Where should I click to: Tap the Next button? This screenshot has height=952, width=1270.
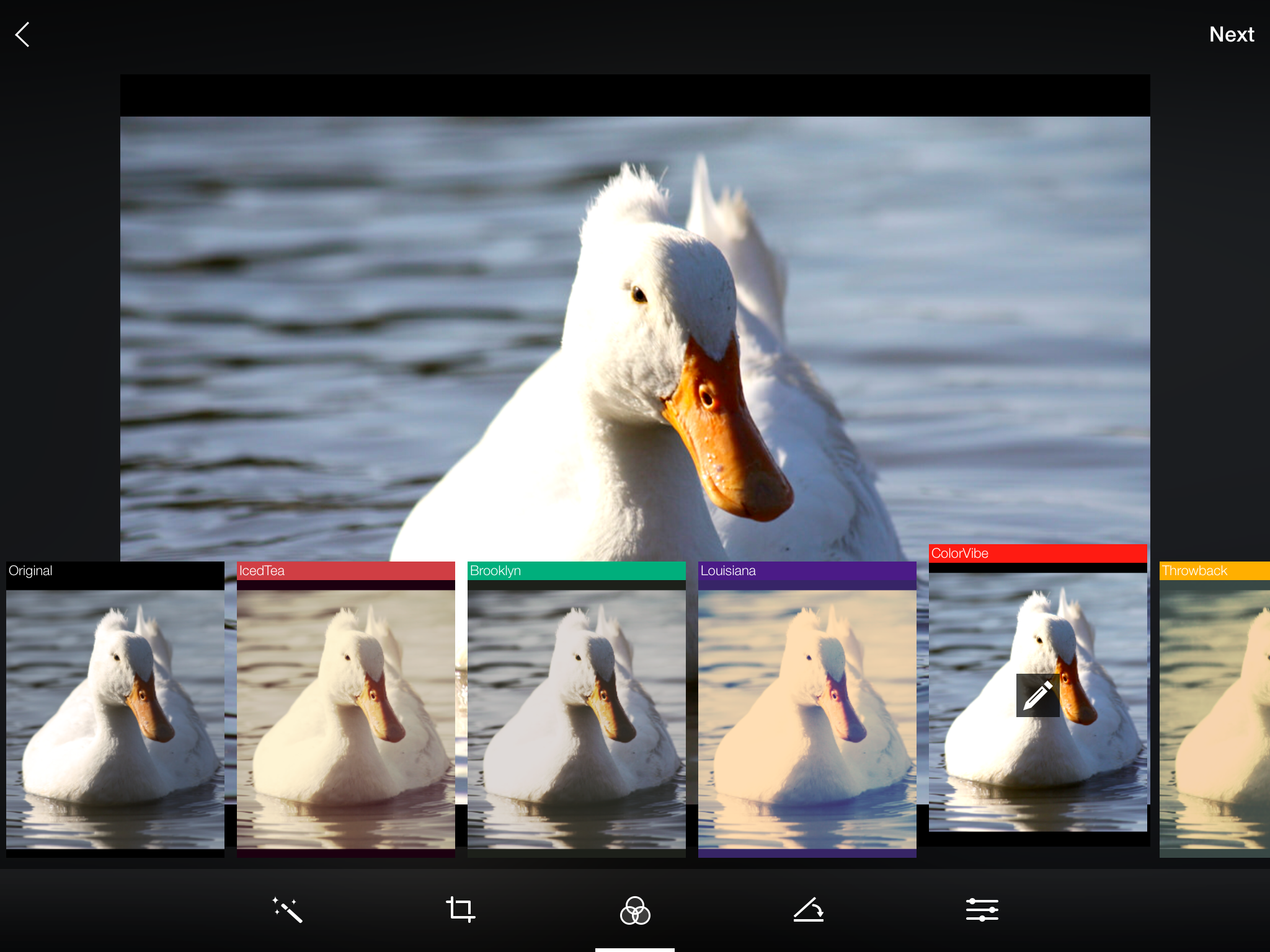(x=1232, y=35)
